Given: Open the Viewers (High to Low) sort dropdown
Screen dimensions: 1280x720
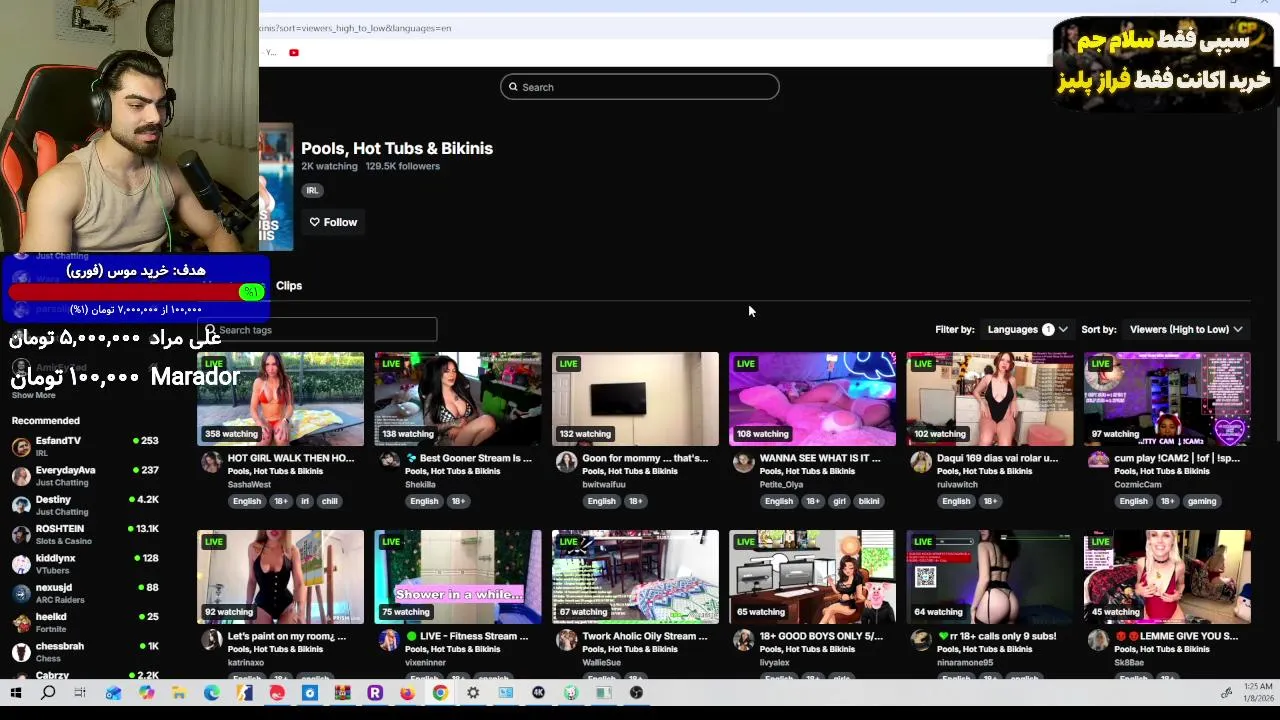Looking at the screenshot, I should click(x=1186, y=329).
